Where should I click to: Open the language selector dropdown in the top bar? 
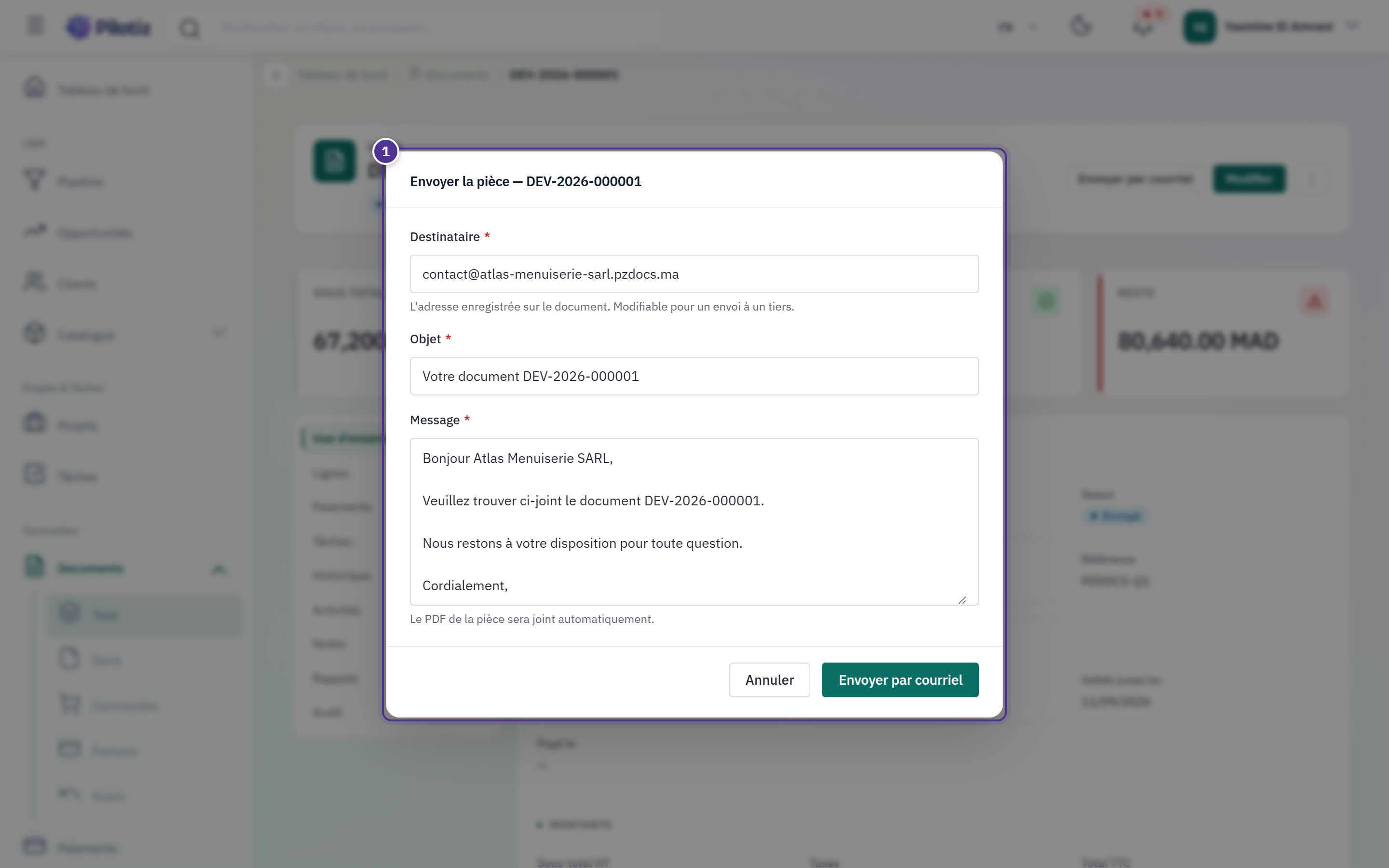coord(1018,27)
